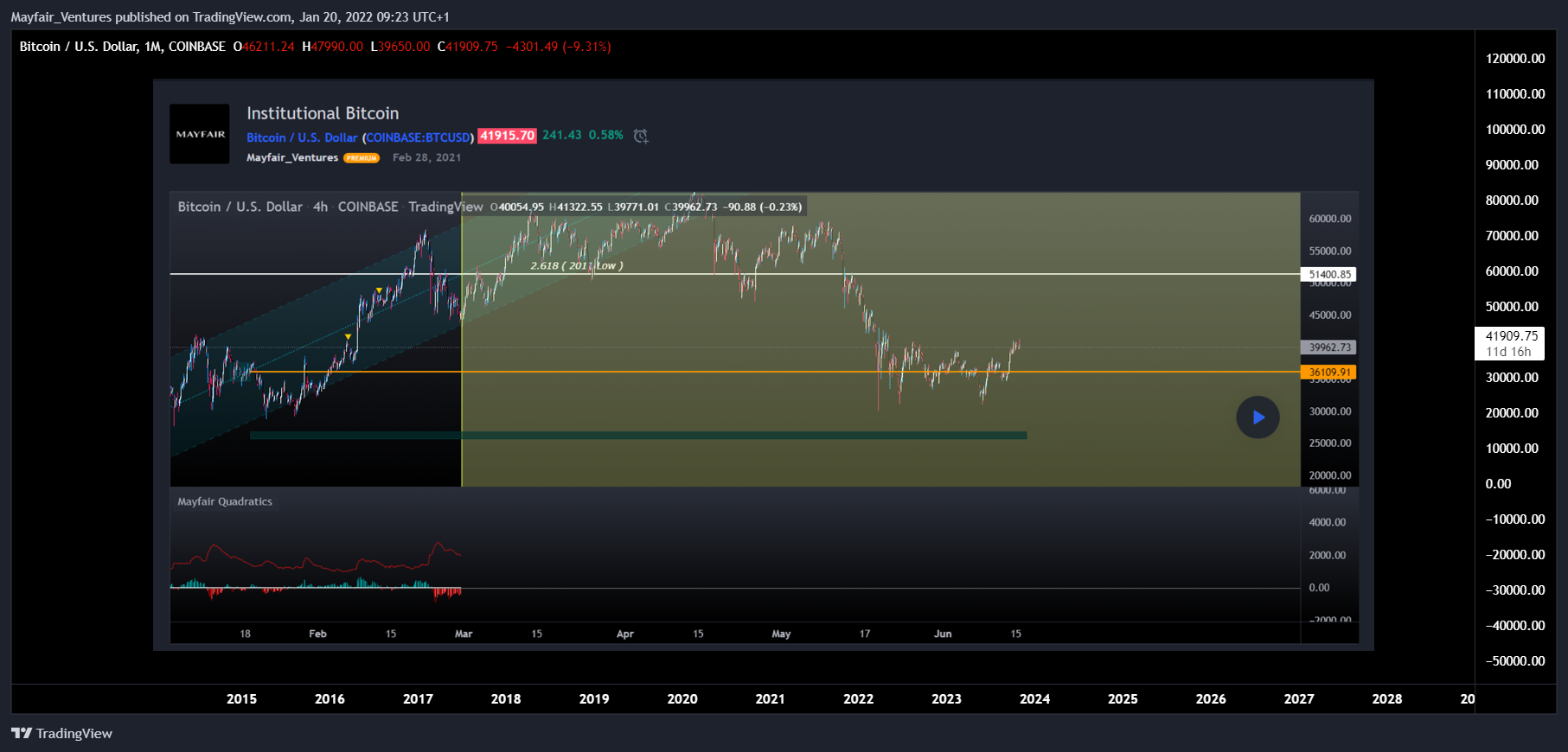The width and height of the screenshot is (1568, 752).
Task: Click the blue play button on the chart
Action: 1258,417
